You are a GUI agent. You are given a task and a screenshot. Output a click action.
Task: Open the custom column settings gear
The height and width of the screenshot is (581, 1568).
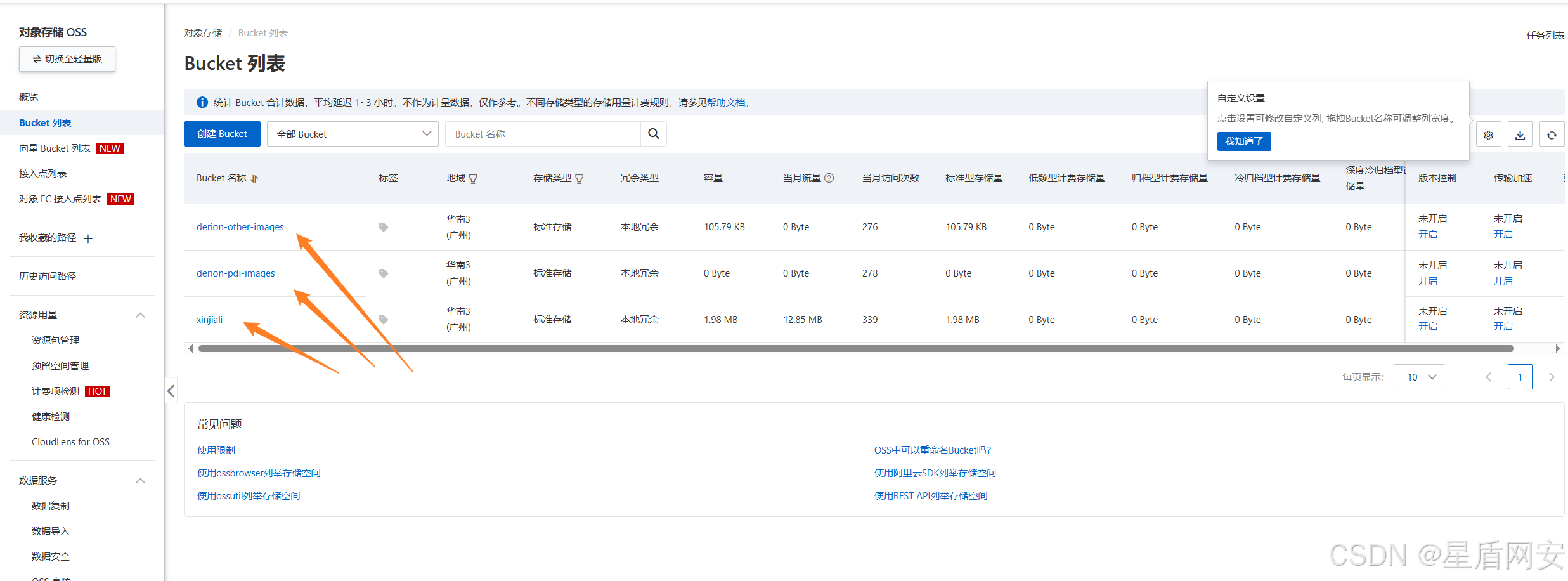coord(1488,134)
